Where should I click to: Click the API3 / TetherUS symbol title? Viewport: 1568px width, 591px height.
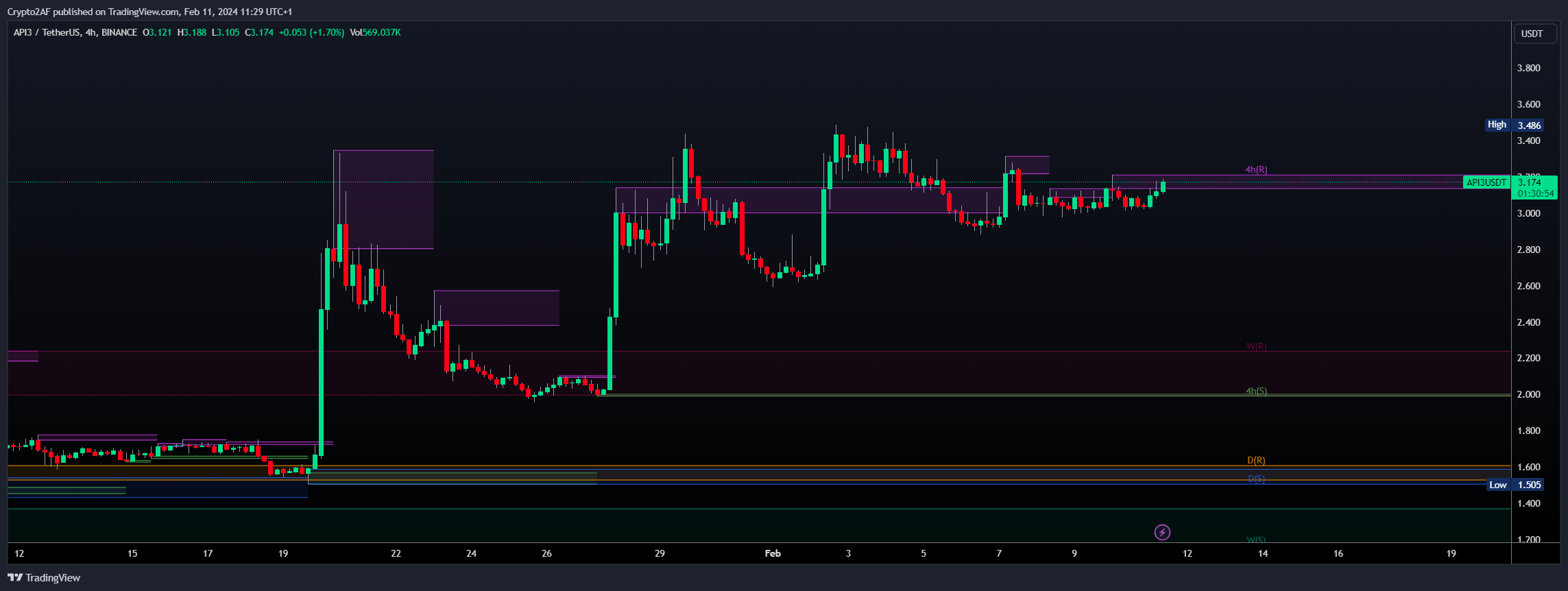pos(47,32)
